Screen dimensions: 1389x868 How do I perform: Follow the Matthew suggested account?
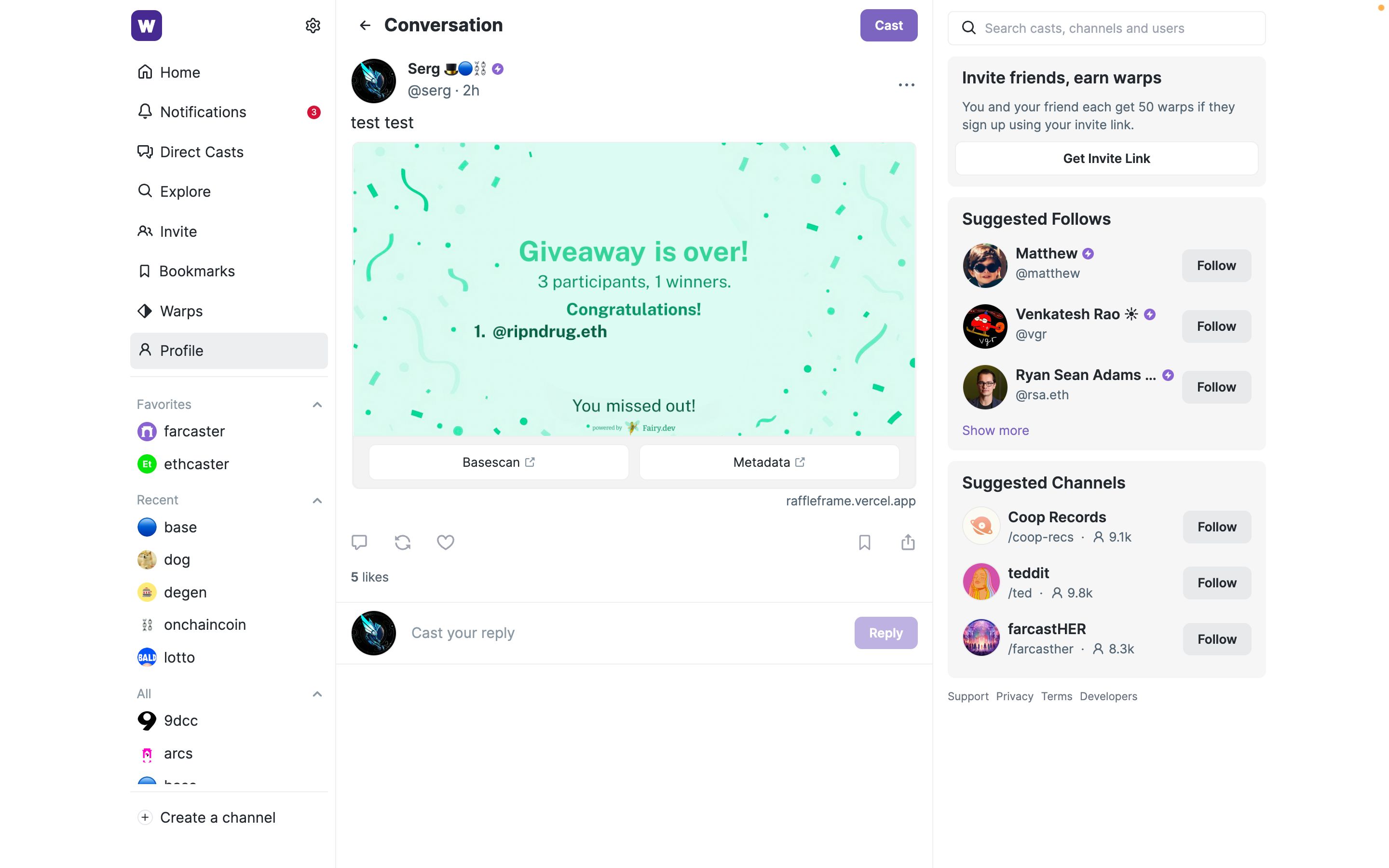click(x=1216, y=265)
